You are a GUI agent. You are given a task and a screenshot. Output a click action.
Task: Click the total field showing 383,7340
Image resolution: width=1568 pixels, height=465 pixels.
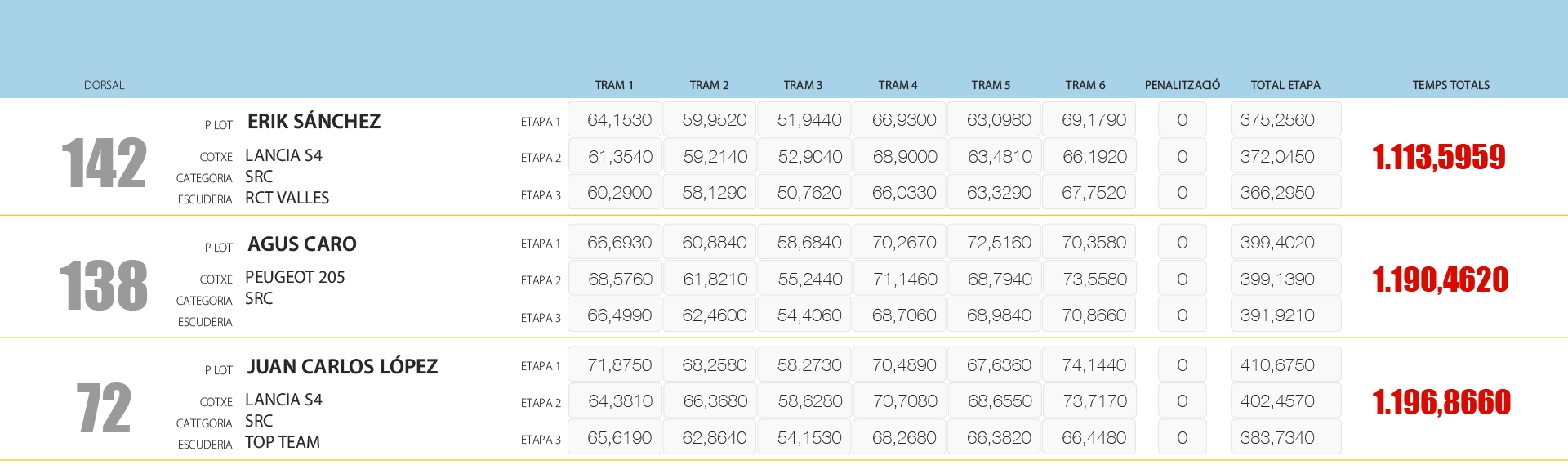point(1285,438)
